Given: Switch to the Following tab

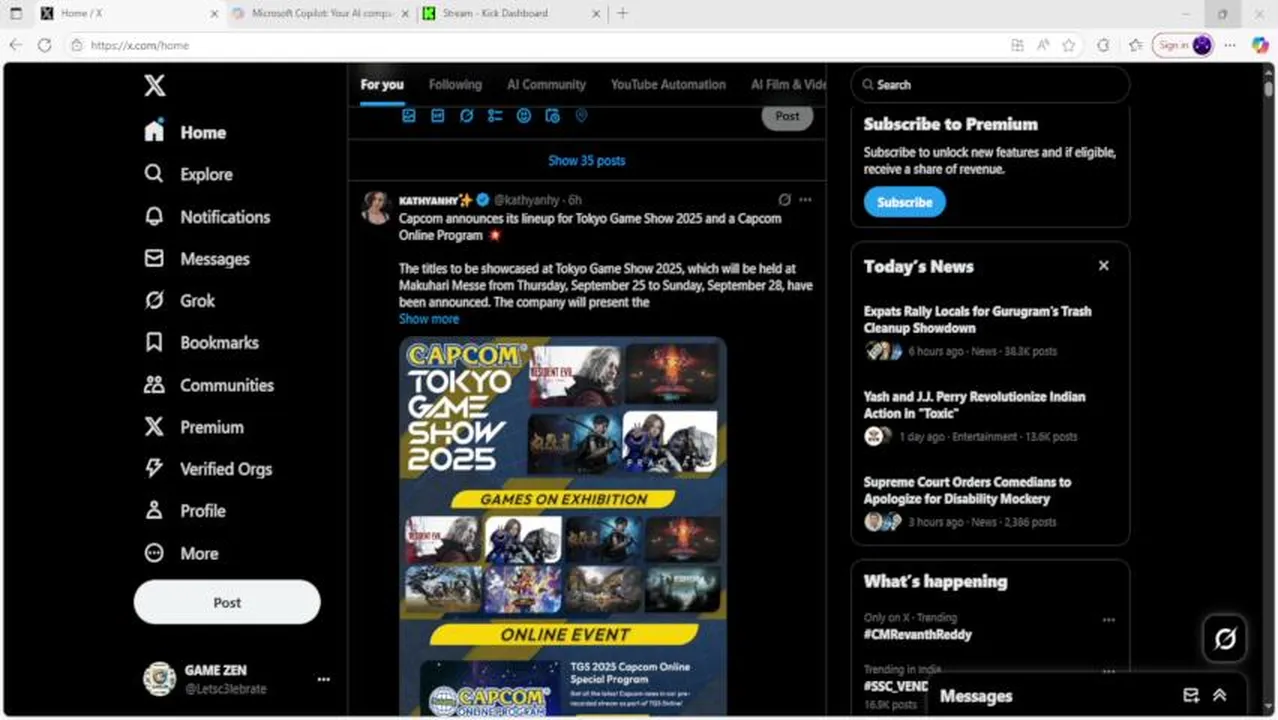Looking at the screenshot, I should (455, 85).
